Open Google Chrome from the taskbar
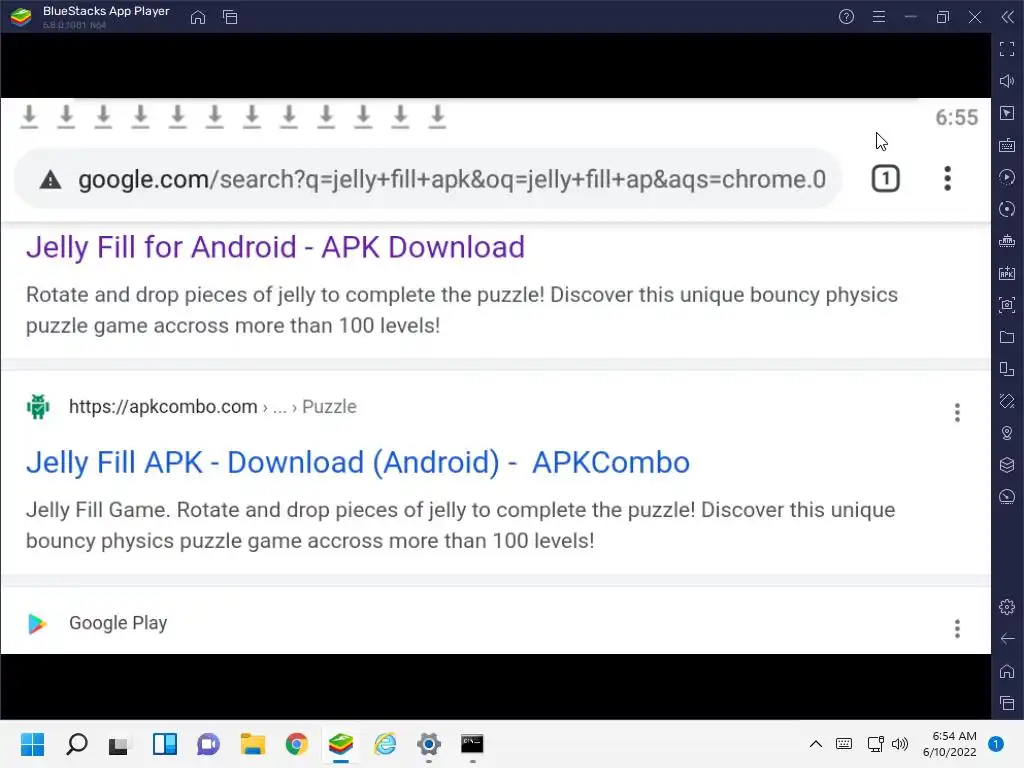 click(296, 744)
